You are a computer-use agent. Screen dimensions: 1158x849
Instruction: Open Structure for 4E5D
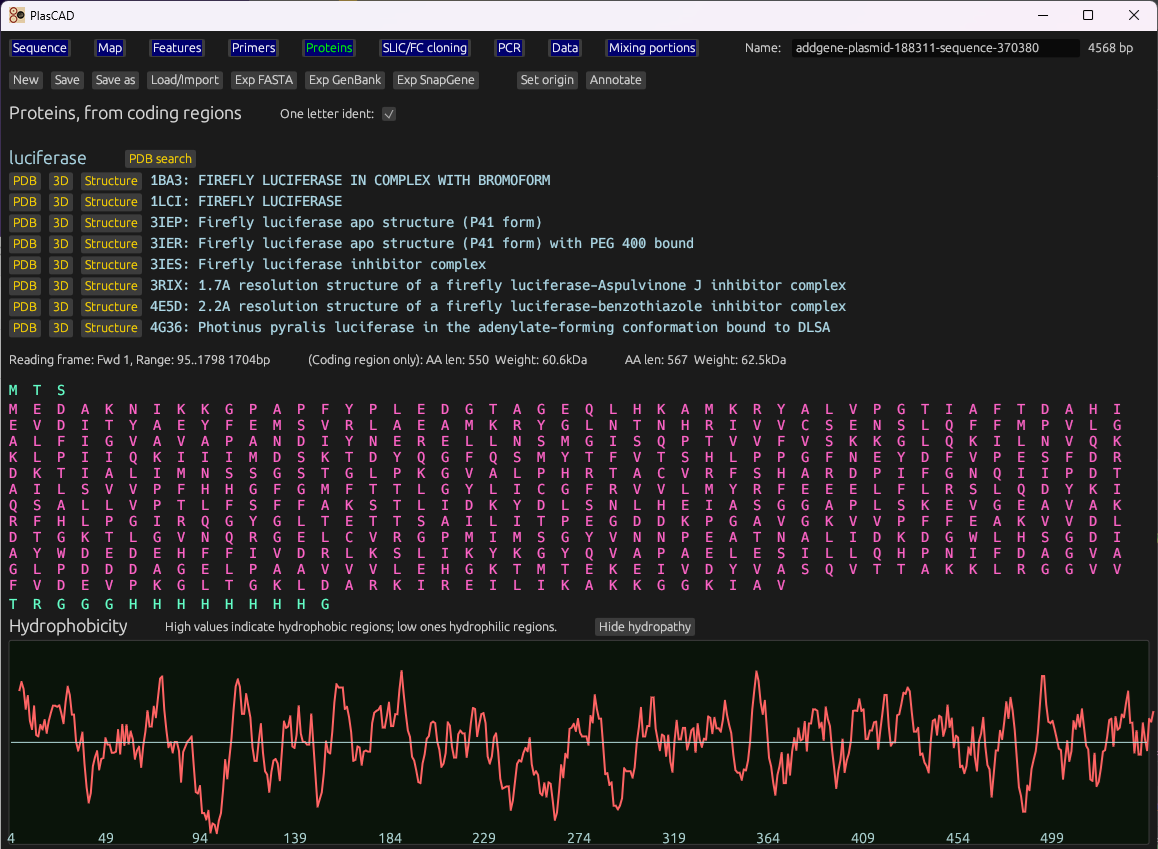[111, 307]
